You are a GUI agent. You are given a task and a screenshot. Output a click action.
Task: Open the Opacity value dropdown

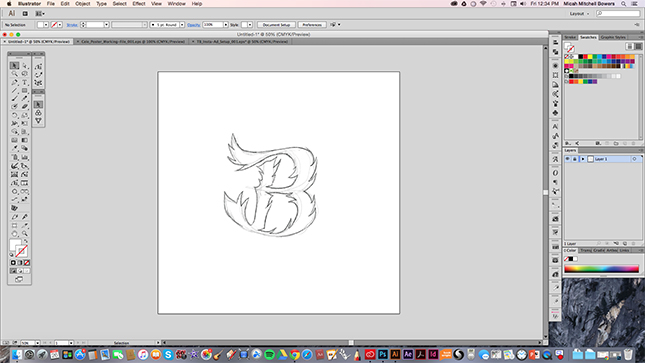pyautogui.click(x=226, y=25)
